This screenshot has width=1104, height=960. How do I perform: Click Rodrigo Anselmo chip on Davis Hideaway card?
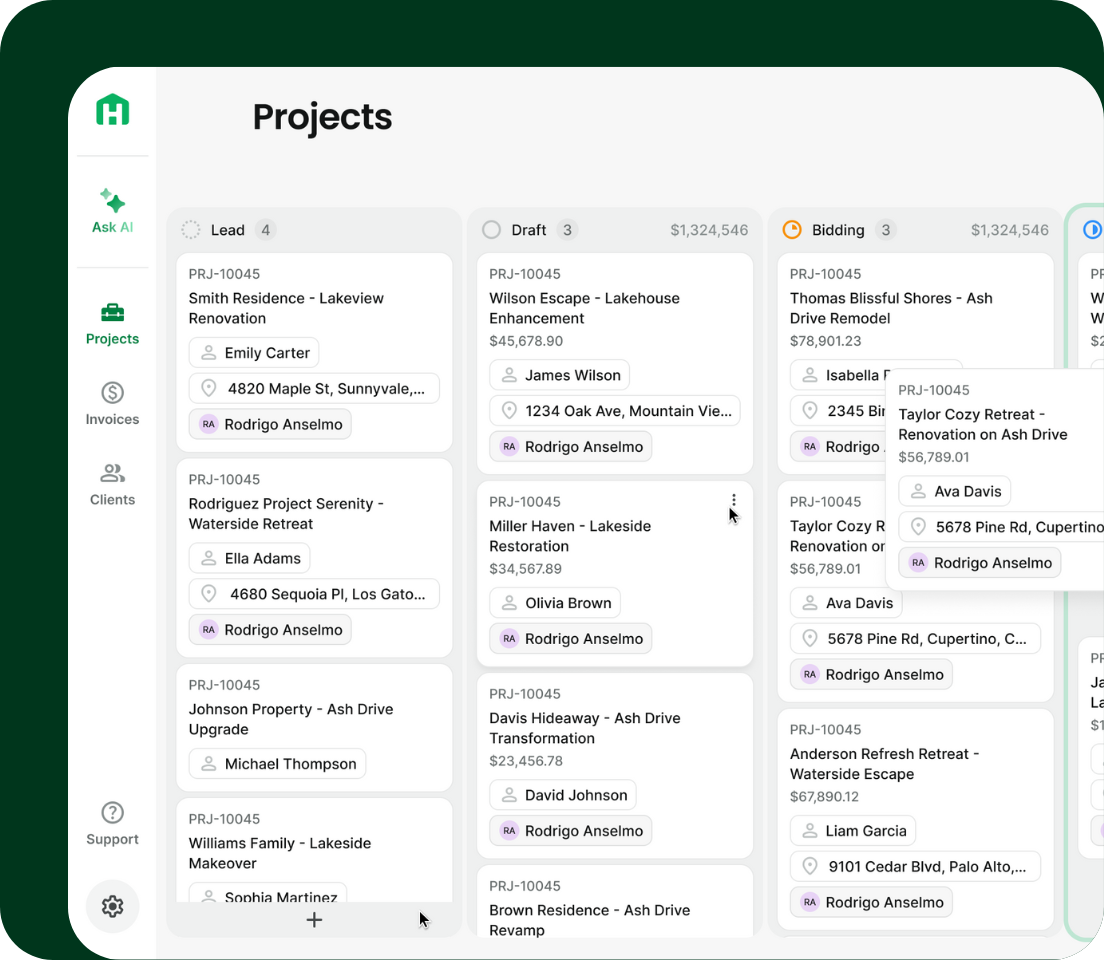pos(571,830)
